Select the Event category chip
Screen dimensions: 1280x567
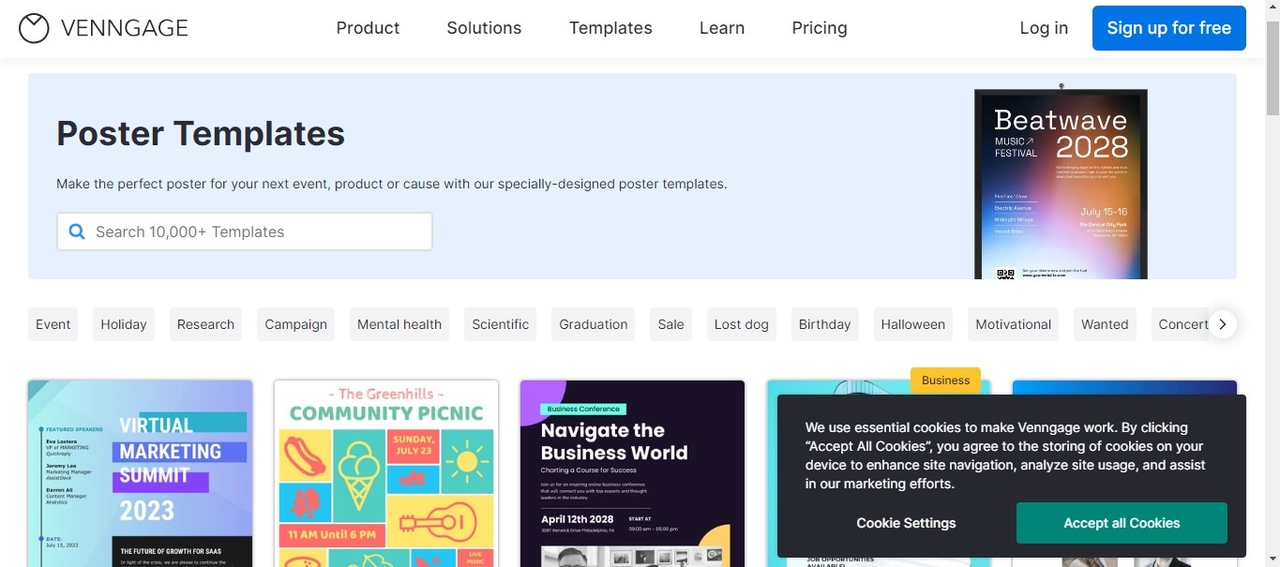[x=53, y=324]
